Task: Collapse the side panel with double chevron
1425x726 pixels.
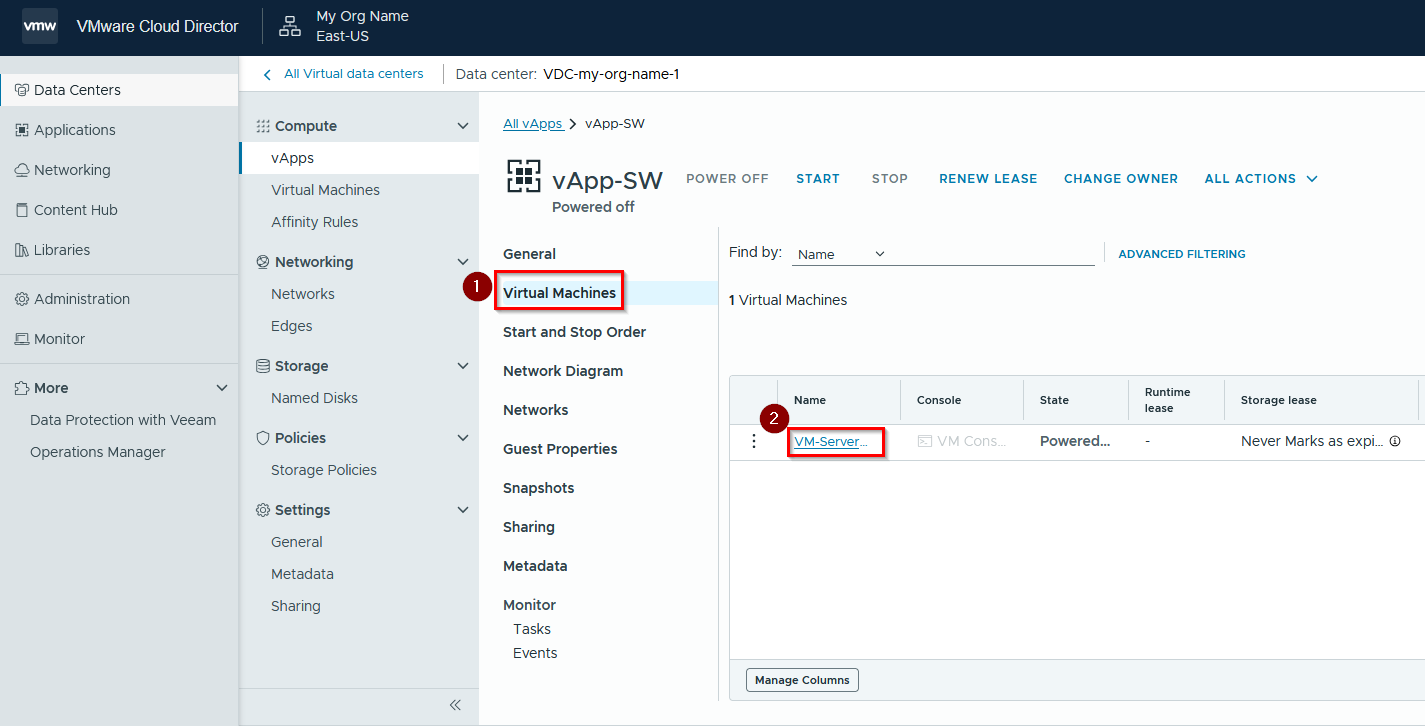Action: pos(455,705)
